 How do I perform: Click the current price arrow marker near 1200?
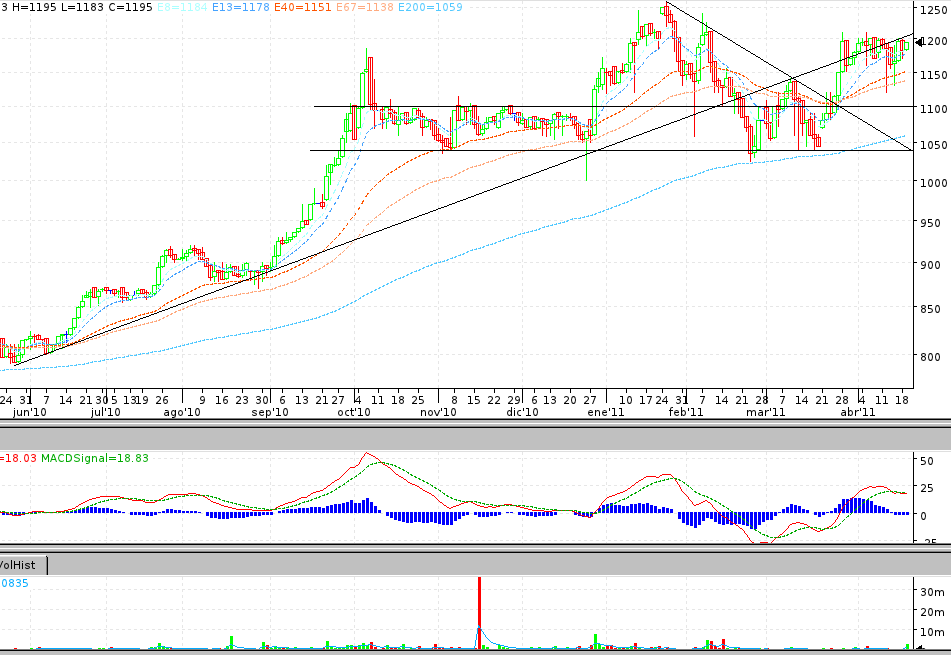(919, 42)
